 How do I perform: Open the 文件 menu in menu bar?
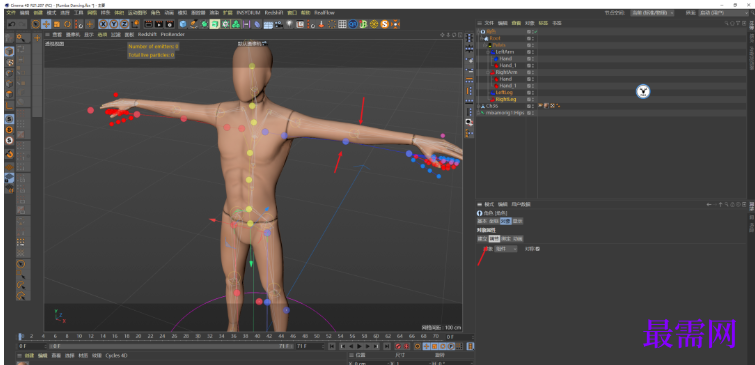point(11,13)
